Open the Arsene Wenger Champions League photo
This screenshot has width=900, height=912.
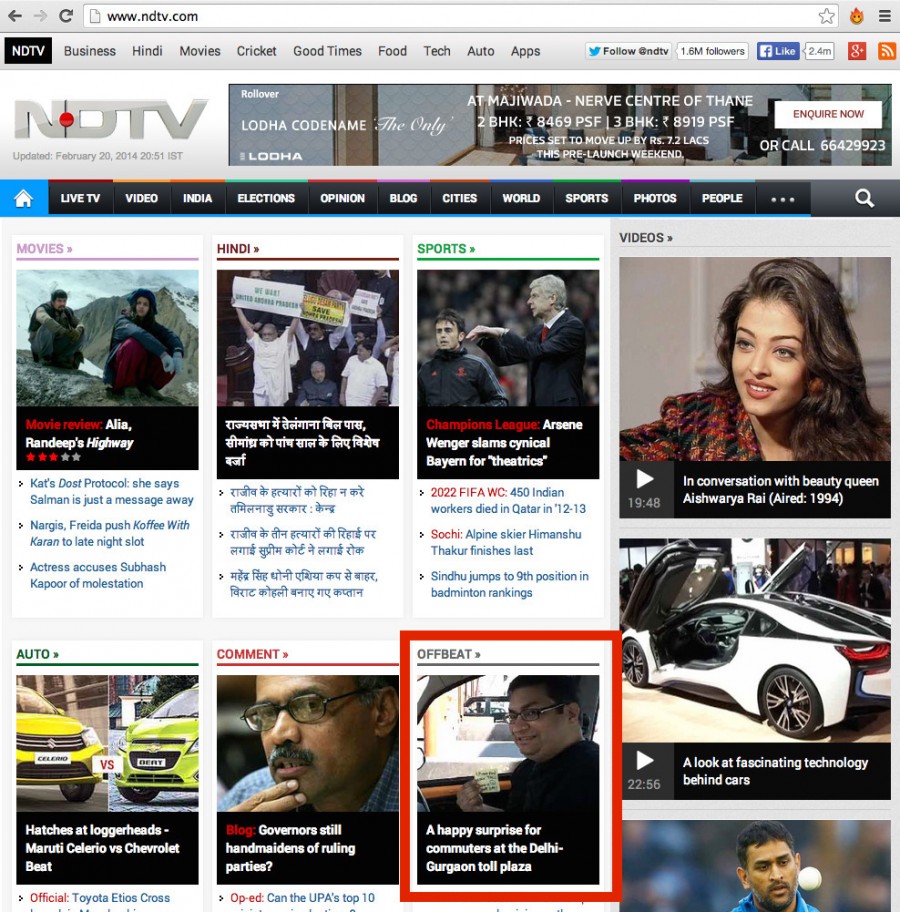[x=508, y=338]
